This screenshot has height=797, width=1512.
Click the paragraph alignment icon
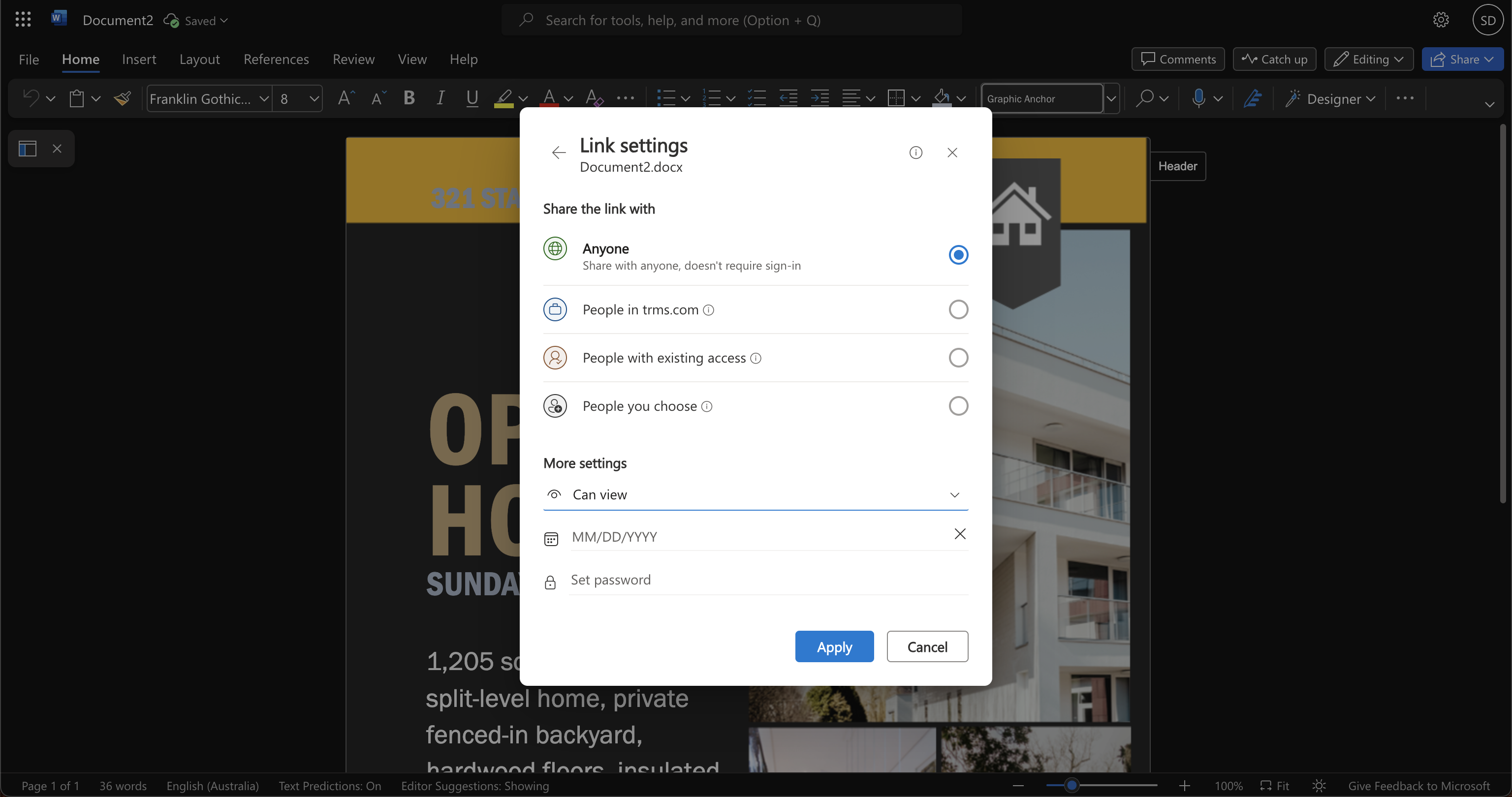pyautogui.click(x=851, y=98)
